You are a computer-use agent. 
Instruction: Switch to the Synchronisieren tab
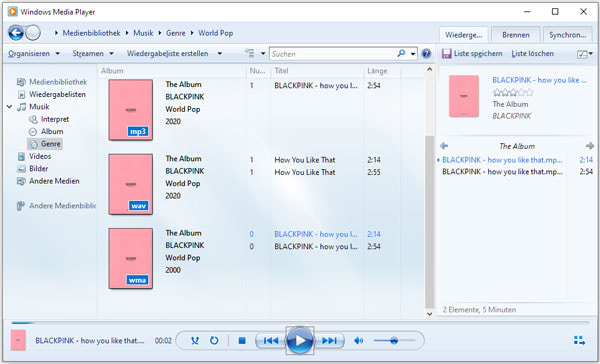pyautogui.click(x=567, y=35)
